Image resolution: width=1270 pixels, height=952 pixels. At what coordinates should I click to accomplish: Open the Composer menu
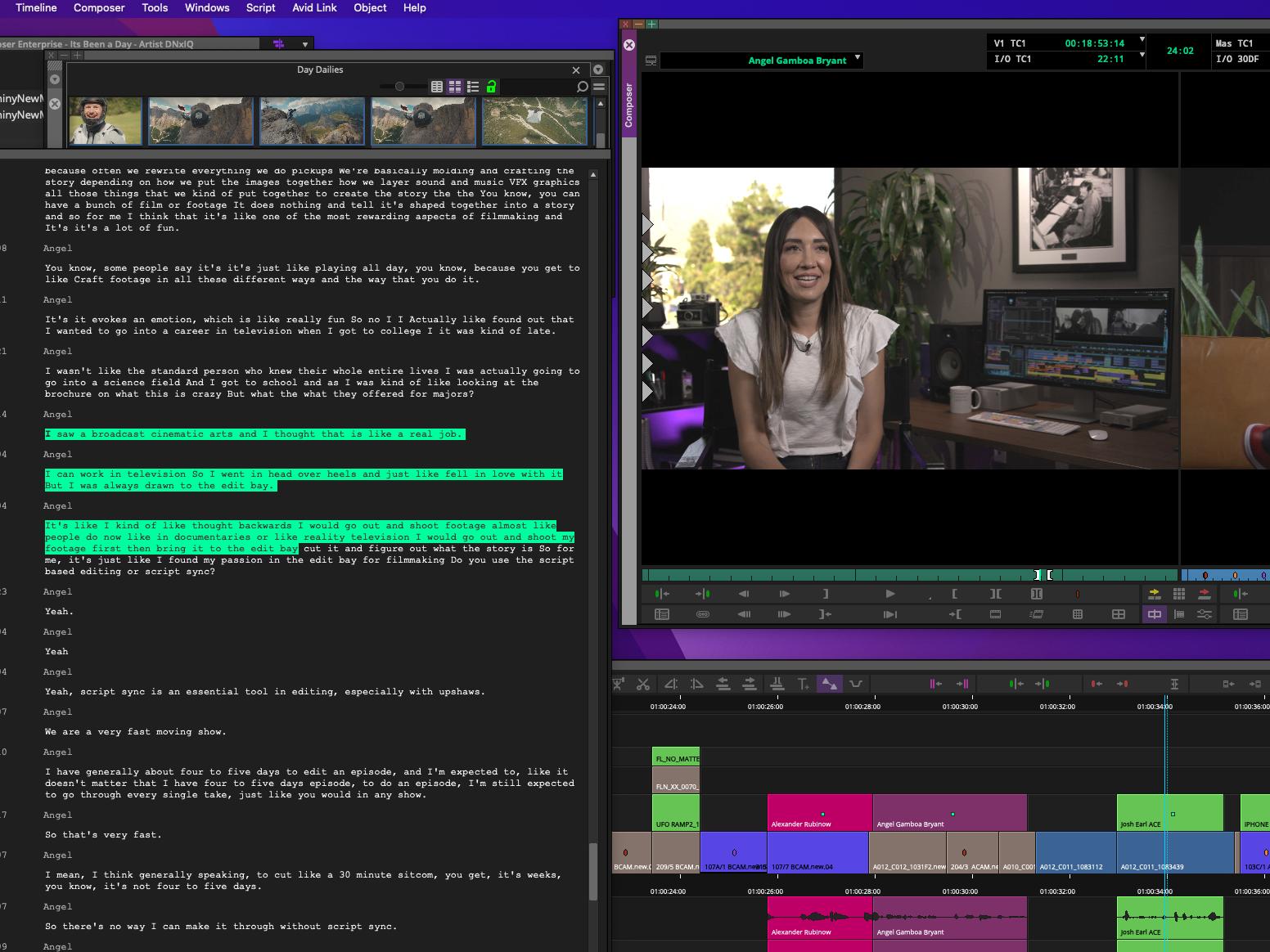coord(99,7)
